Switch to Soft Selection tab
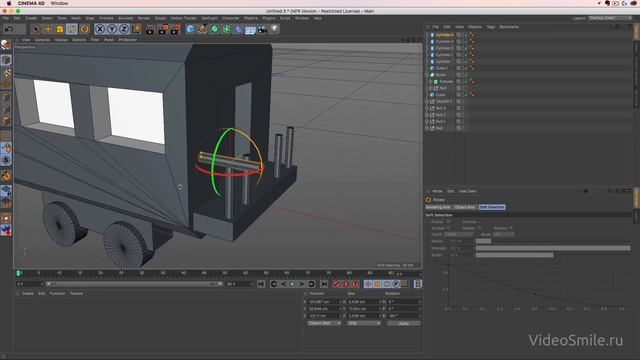The width and height of the screenshot is (640, 360). pyautogui.click(x=492, y=207)
